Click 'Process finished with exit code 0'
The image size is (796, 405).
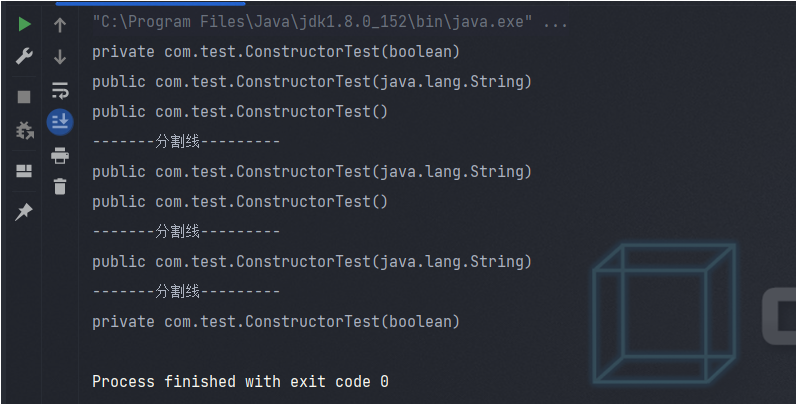point(240,381)
